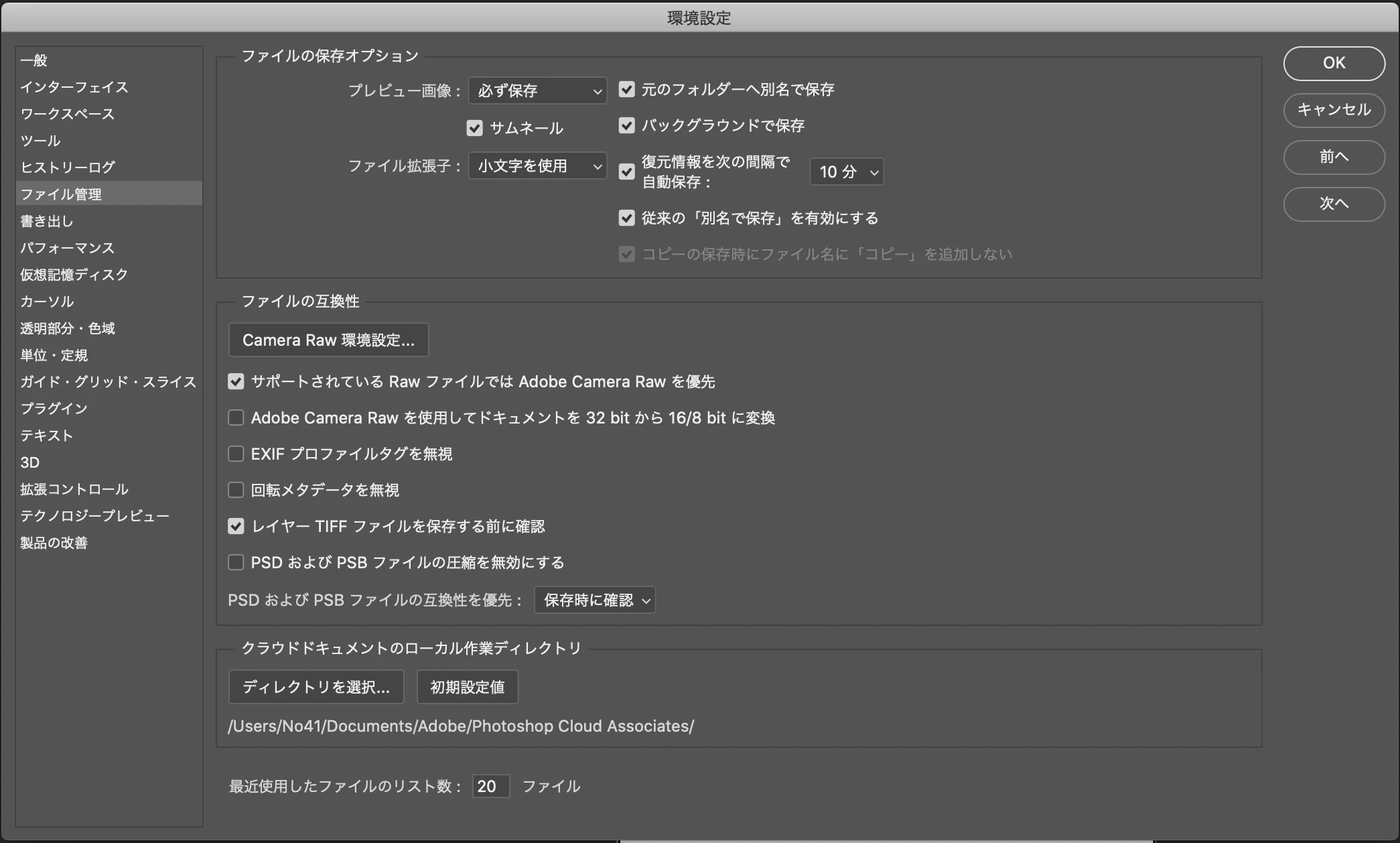
Task: Click the Camera Raw 環境設定 button
Action: (328, 340)
